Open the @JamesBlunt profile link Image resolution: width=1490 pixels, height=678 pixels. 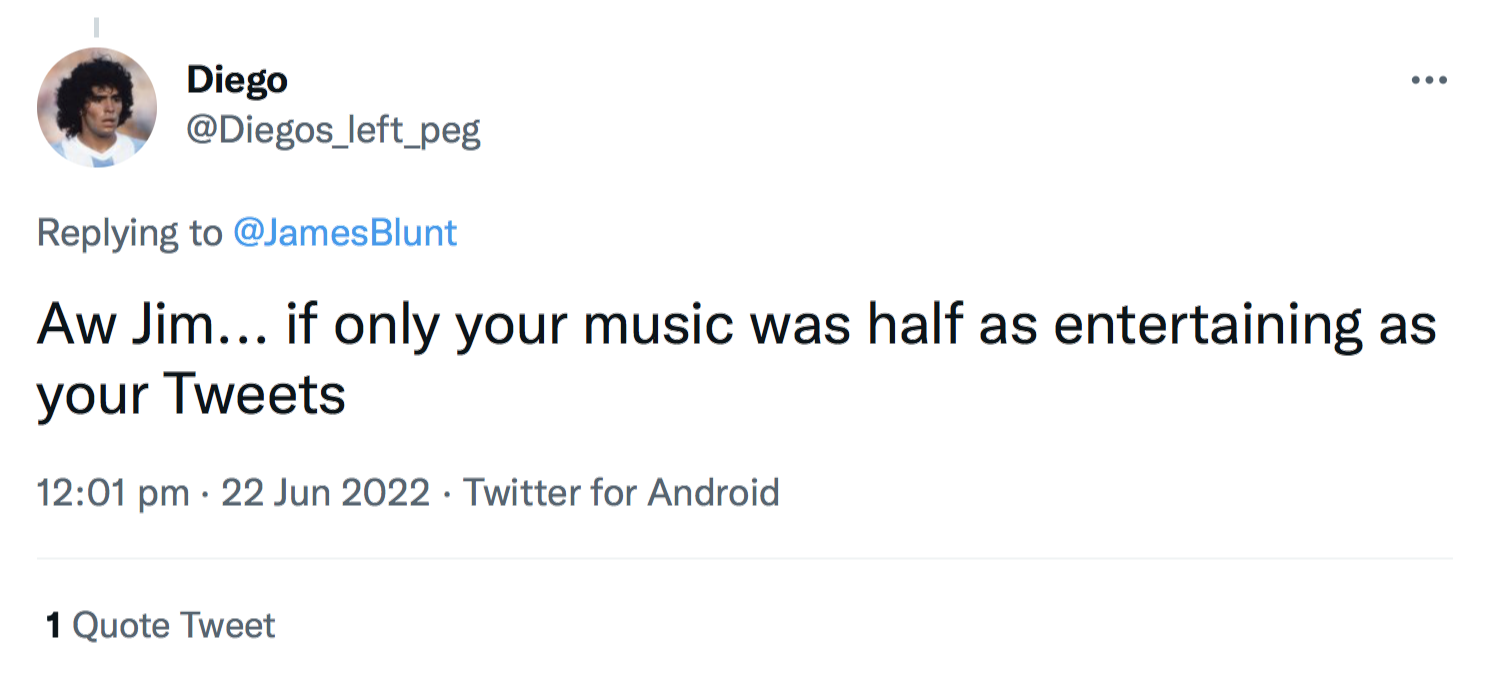click(x=345, y=233)
